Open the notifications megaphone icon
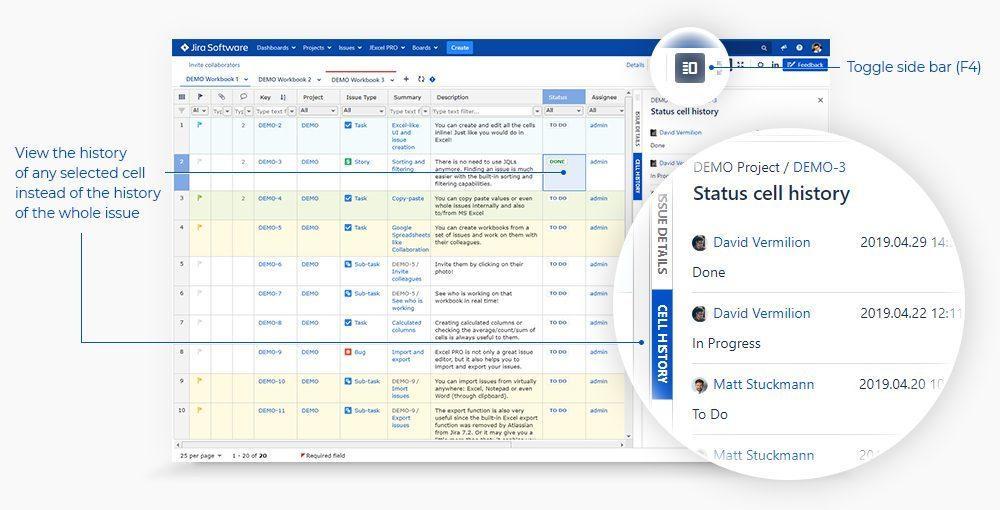The width and height of the screenshot is (1000, 510). point(784,48)
